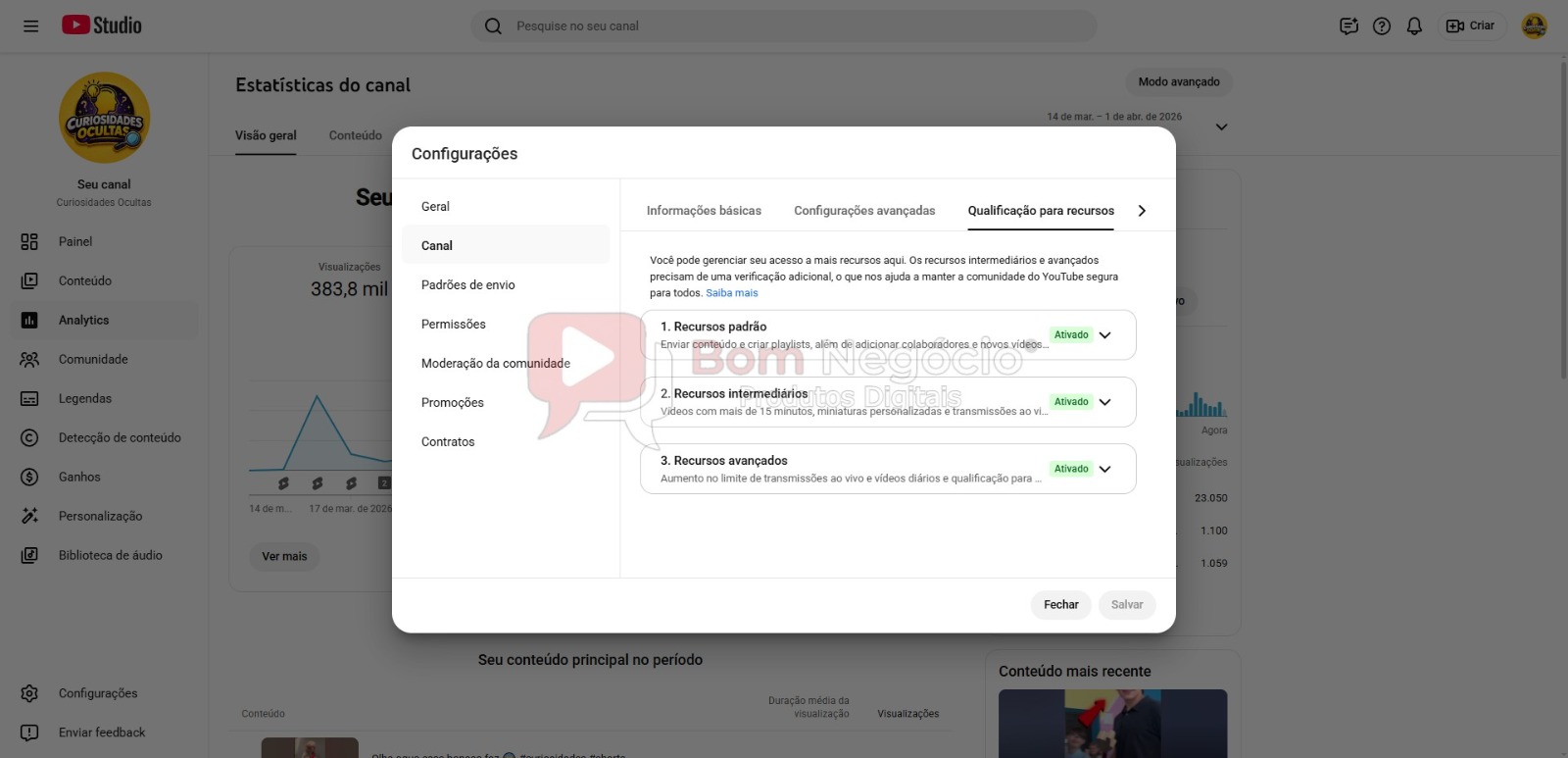Screen dimensions: 1568x758
Task: Focus the Pesquise no seu canal field
Action: 784,26
